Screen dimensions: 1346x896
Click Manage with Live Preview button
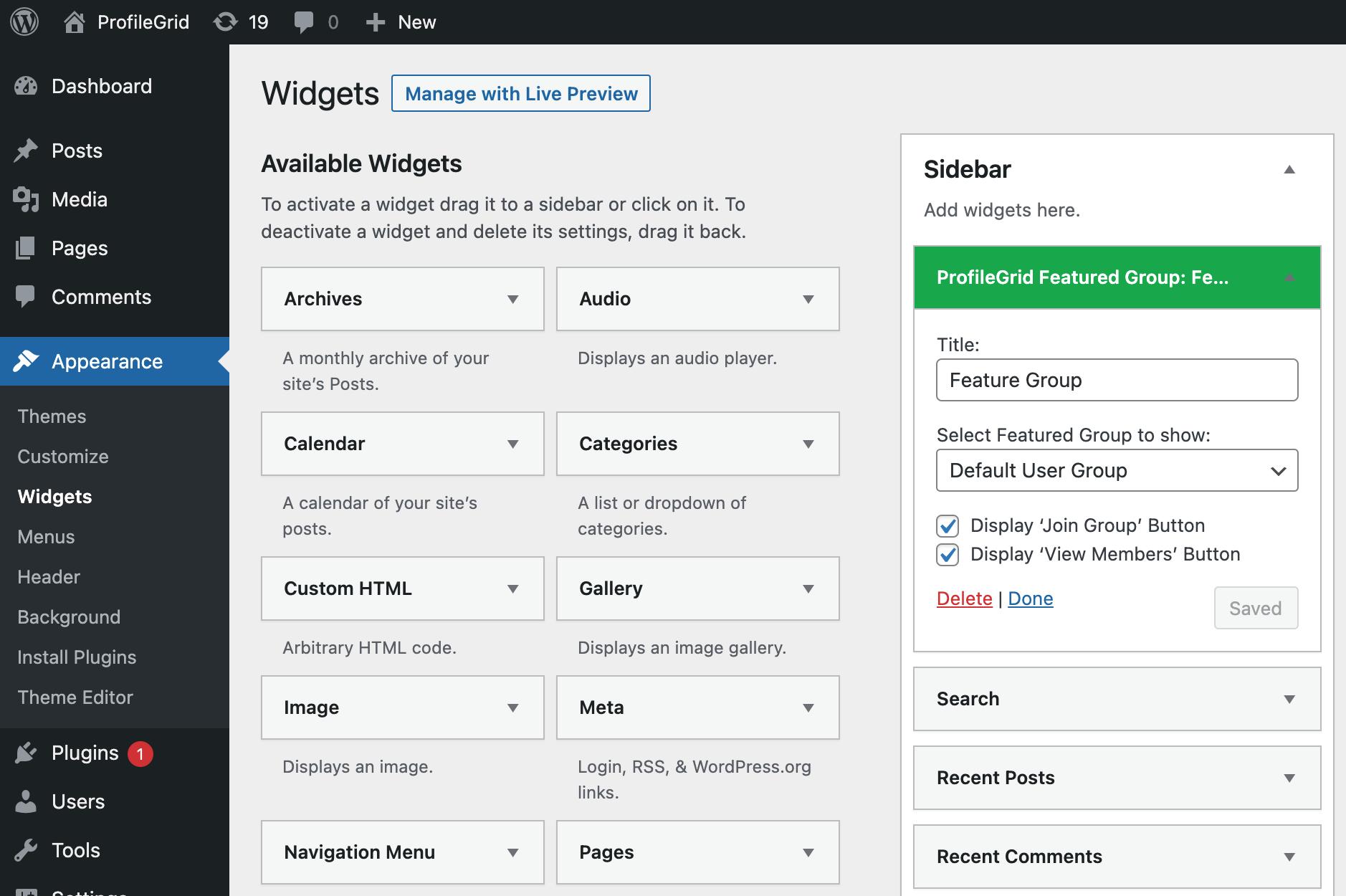coord(520,94)
